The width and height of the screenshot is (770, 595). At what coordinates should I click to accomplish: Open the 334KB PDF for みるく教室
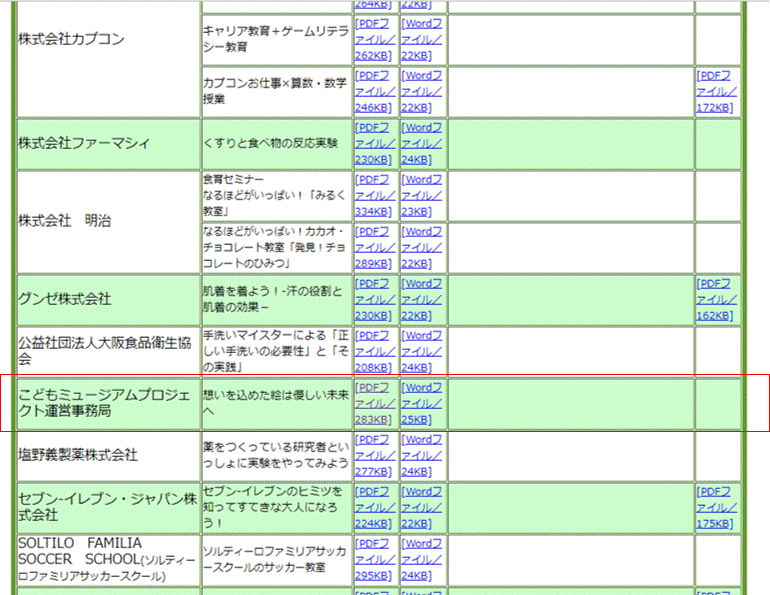(375, 196)
